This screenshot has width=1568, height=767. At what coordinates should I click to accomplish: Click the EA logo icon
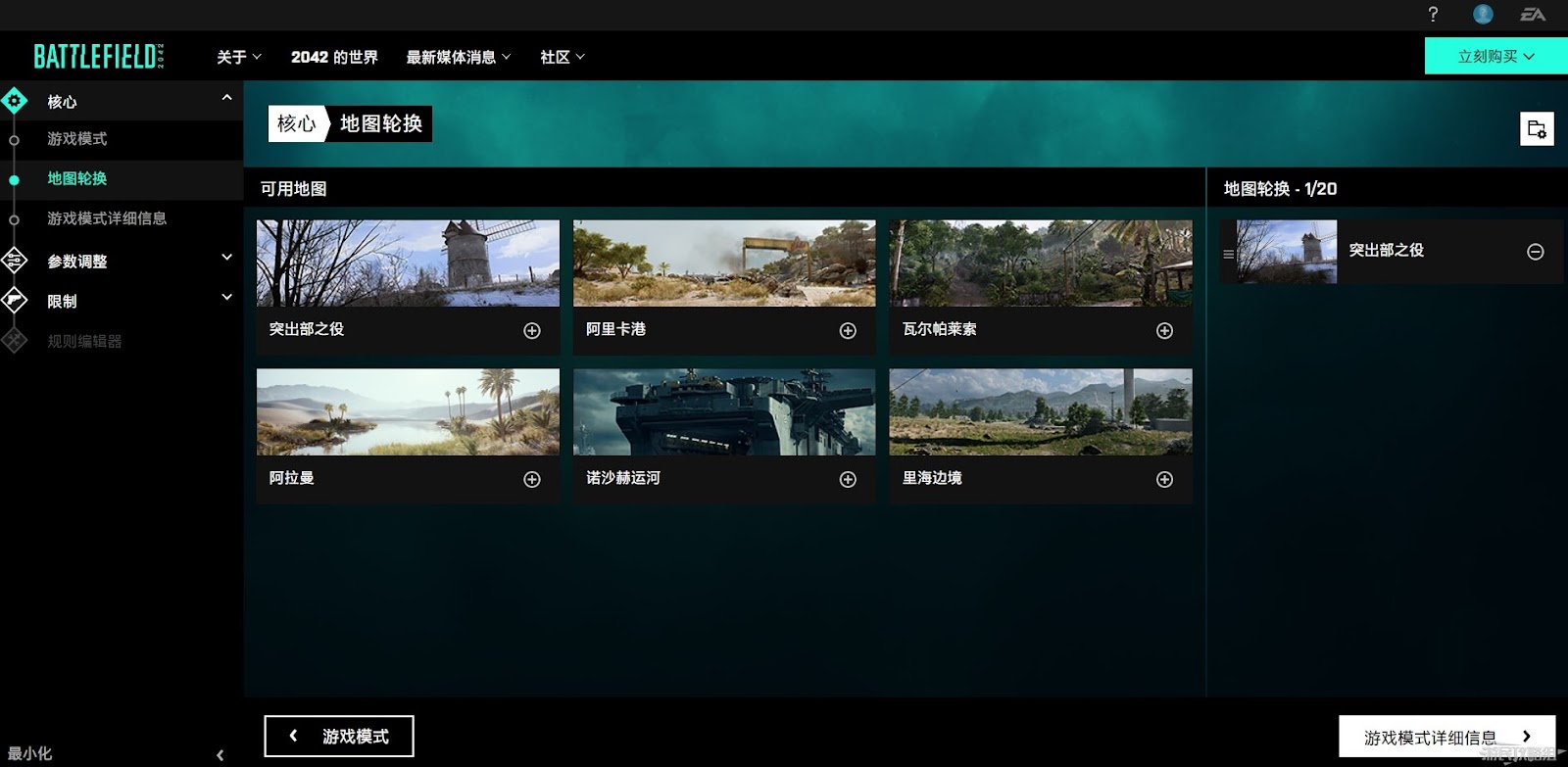1533,14
